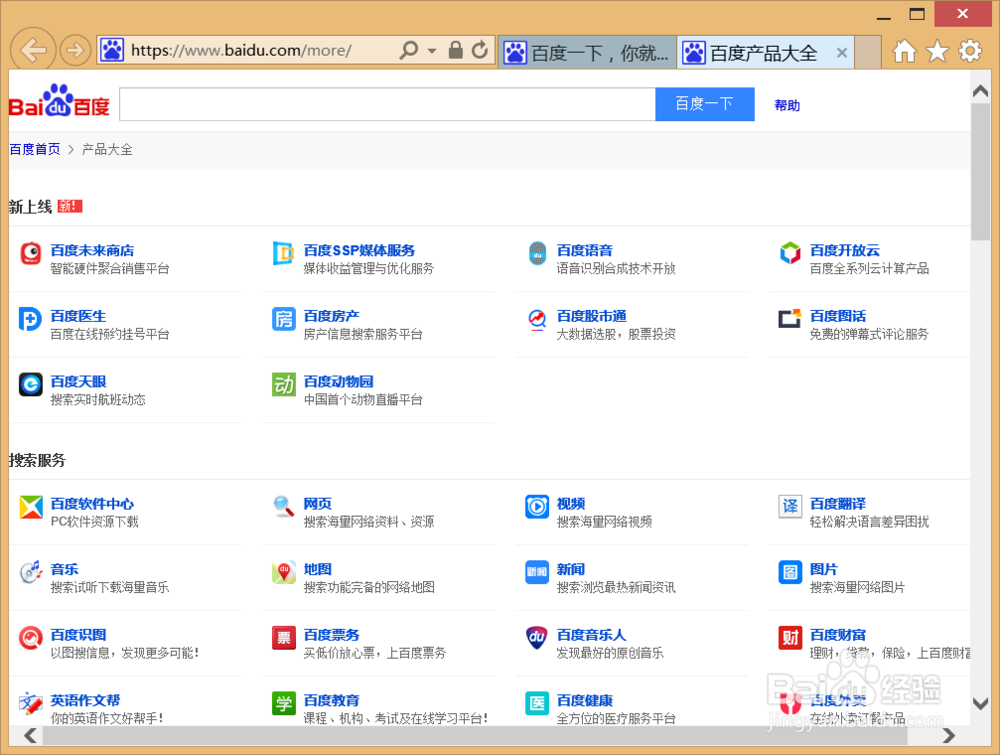Close the 百度产品大全 tab

[842, 53]
